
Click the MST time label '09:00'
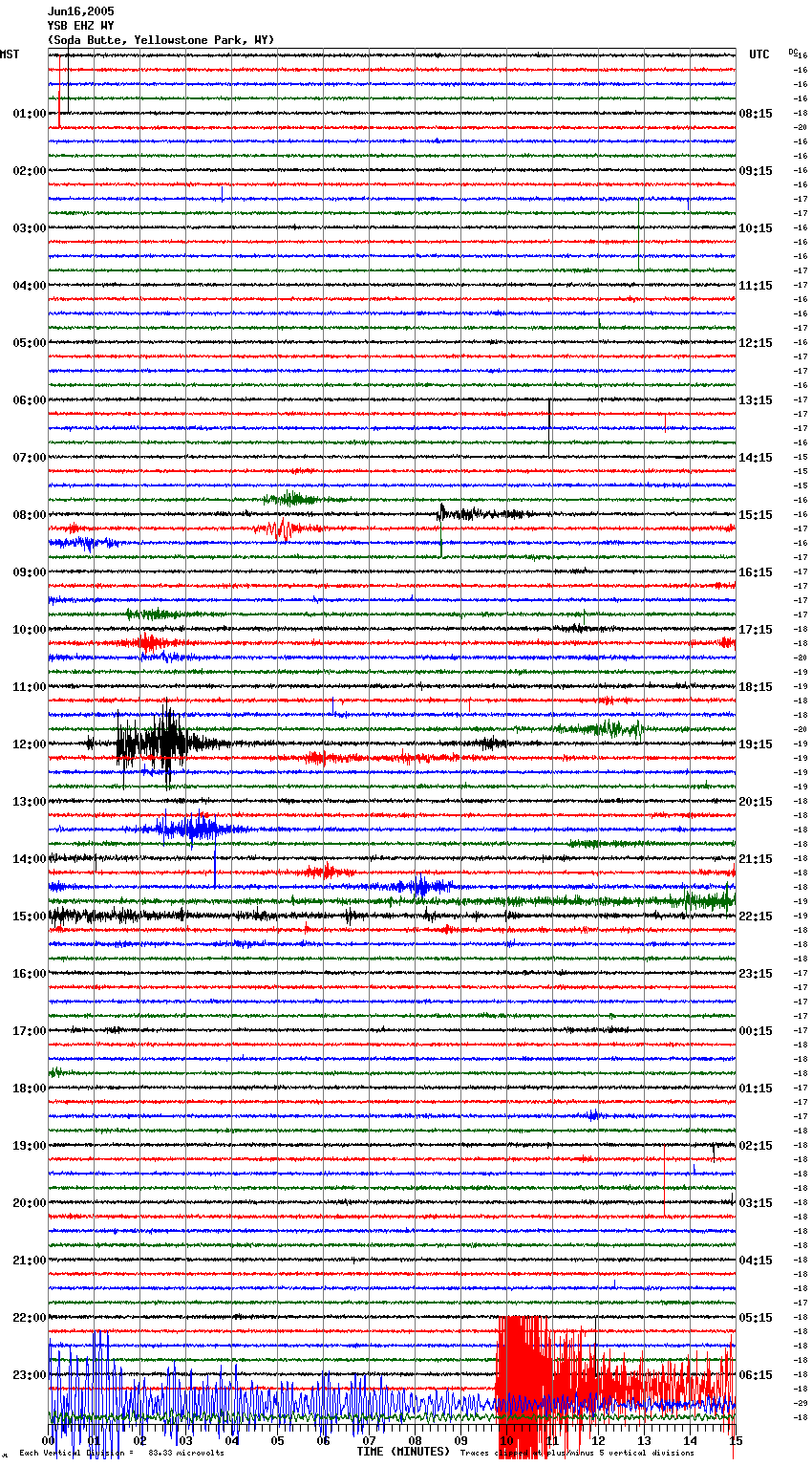pos(29,572)
